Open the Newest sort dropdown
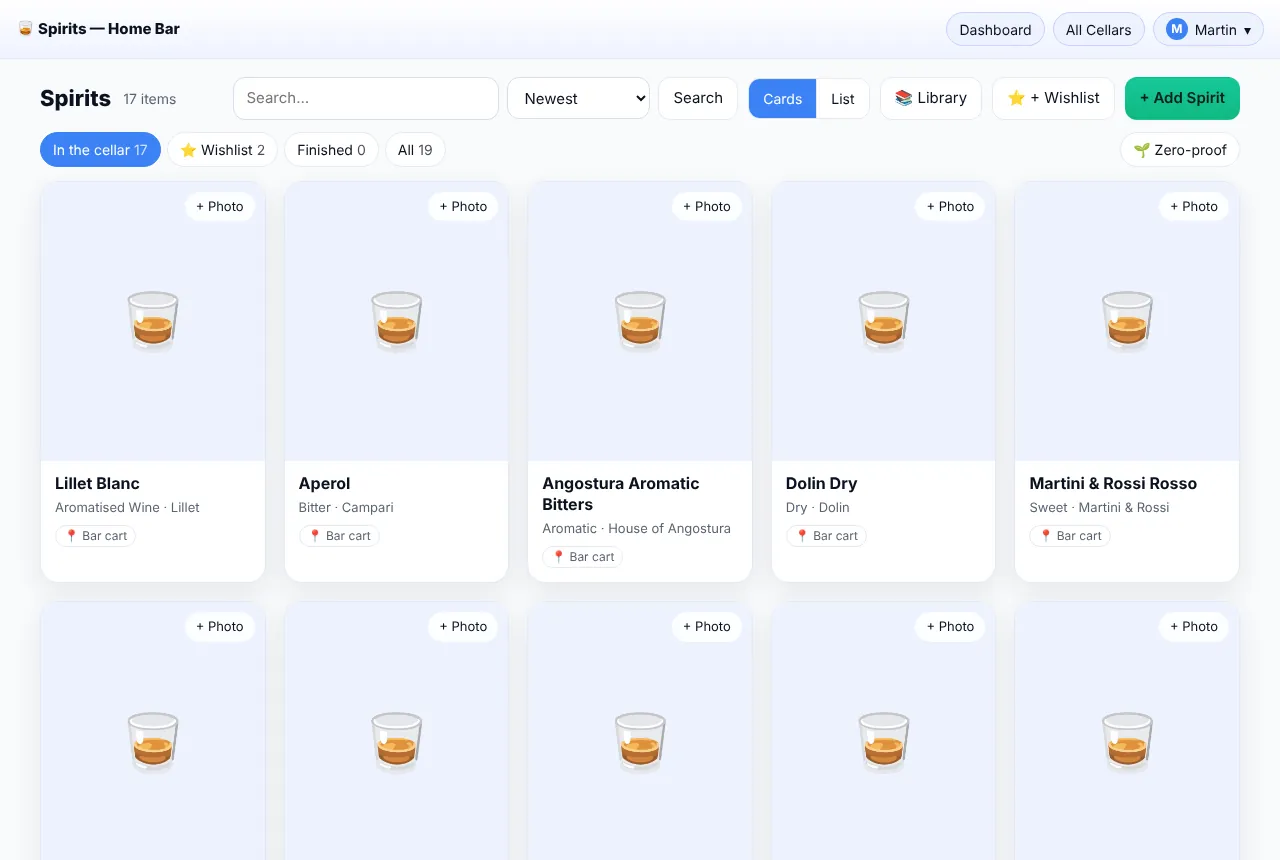The width and height of the screenshot is (1280, 860). [x=579, y=98]
